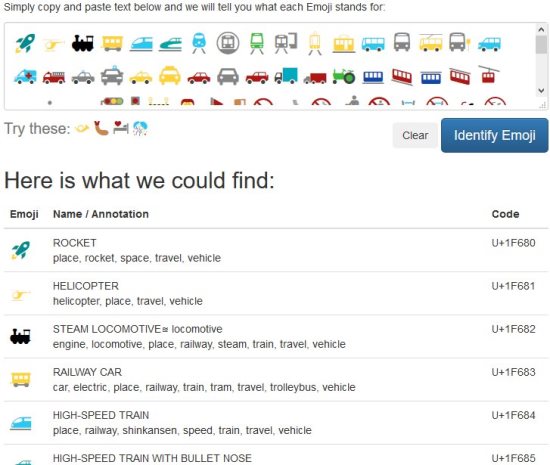Image resolution: width=550 pixels, height=465 pixels.
Task: Click the red aerial tramway emoji
Action: click(489, 74)
